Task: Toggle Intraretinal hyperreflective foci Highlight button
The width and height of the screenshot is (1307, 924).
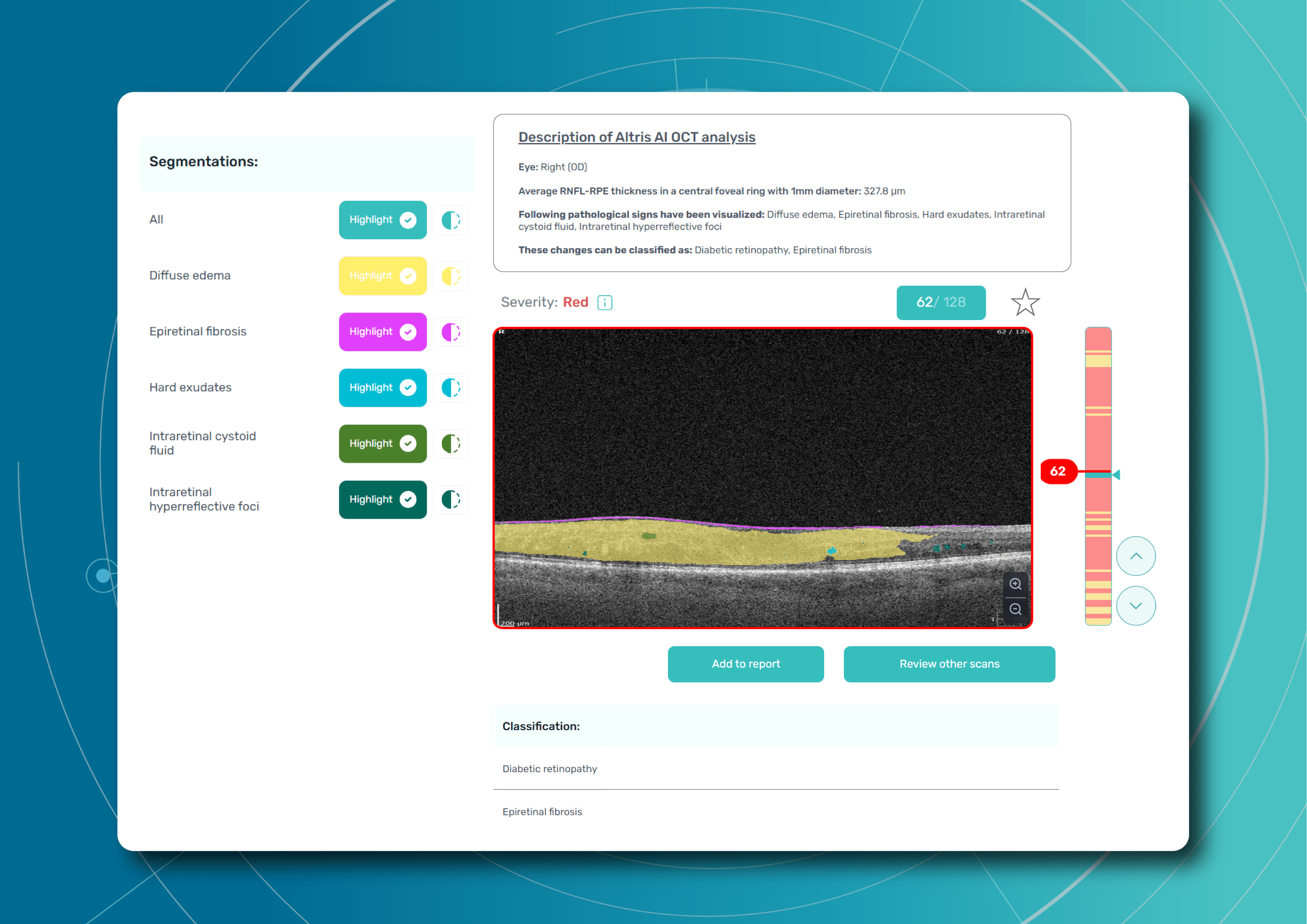Action: (x=383, y=499)
